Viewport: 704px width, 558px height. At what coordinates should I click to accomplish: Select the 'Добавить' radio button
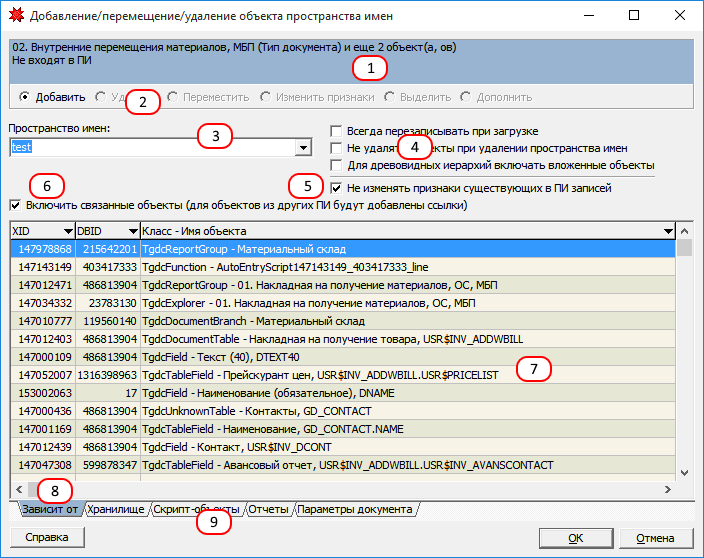24,97
